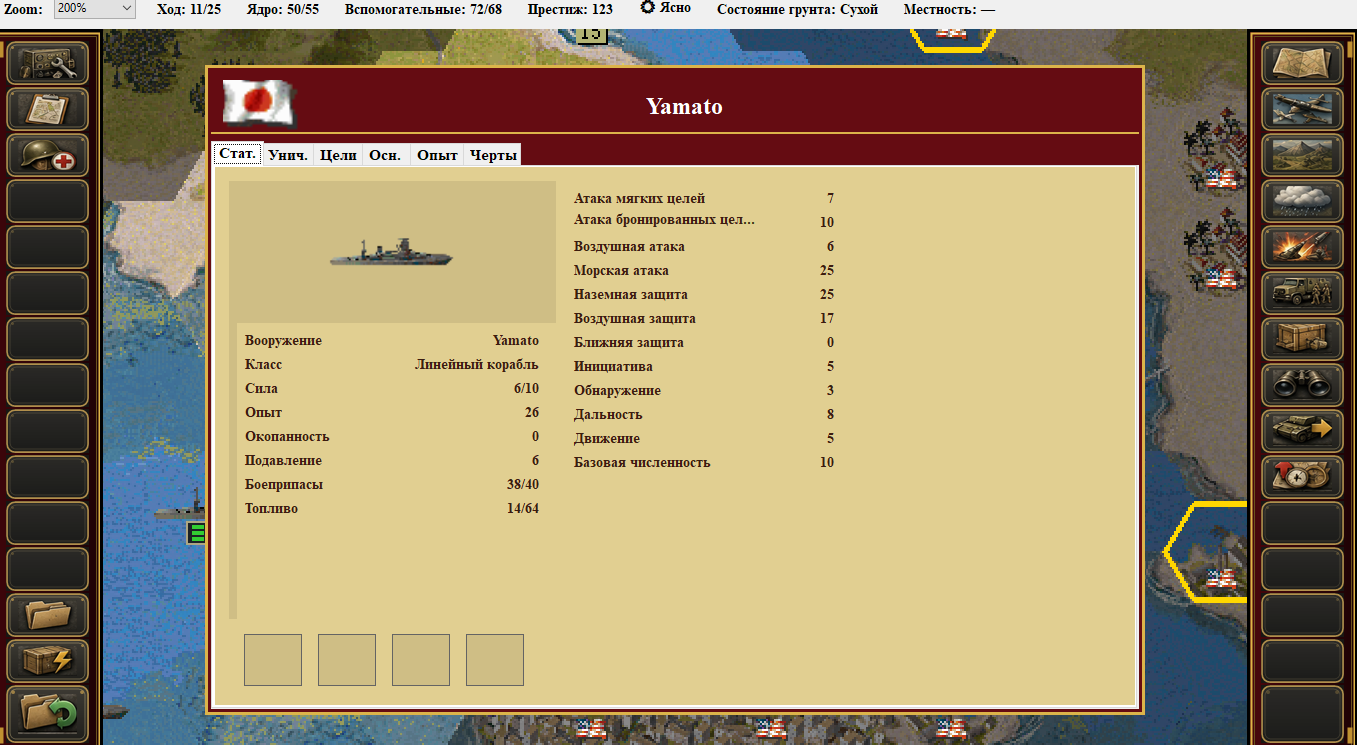Click the truck with soldiers icon
This screenshot has width=1357, height=745.
coord(1302,293)
